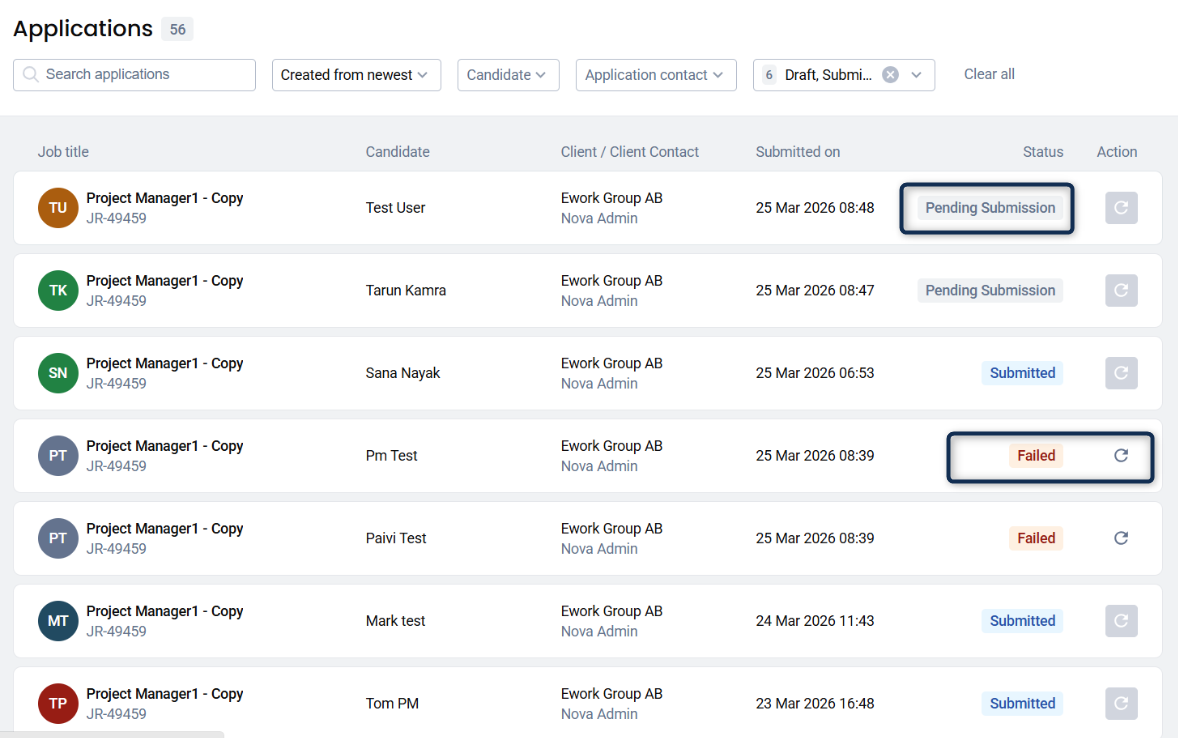This screenshot has width=1178, height=738.
Task: Click the TU avatar for Test User
Action: (58, 207)
